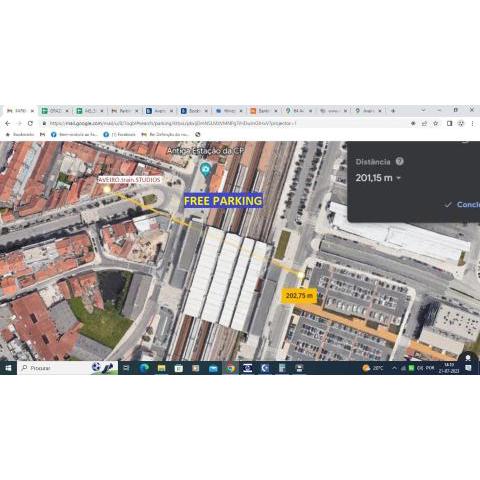Click the AVEIRO.train.STUDIOS label

pos(129,180)
